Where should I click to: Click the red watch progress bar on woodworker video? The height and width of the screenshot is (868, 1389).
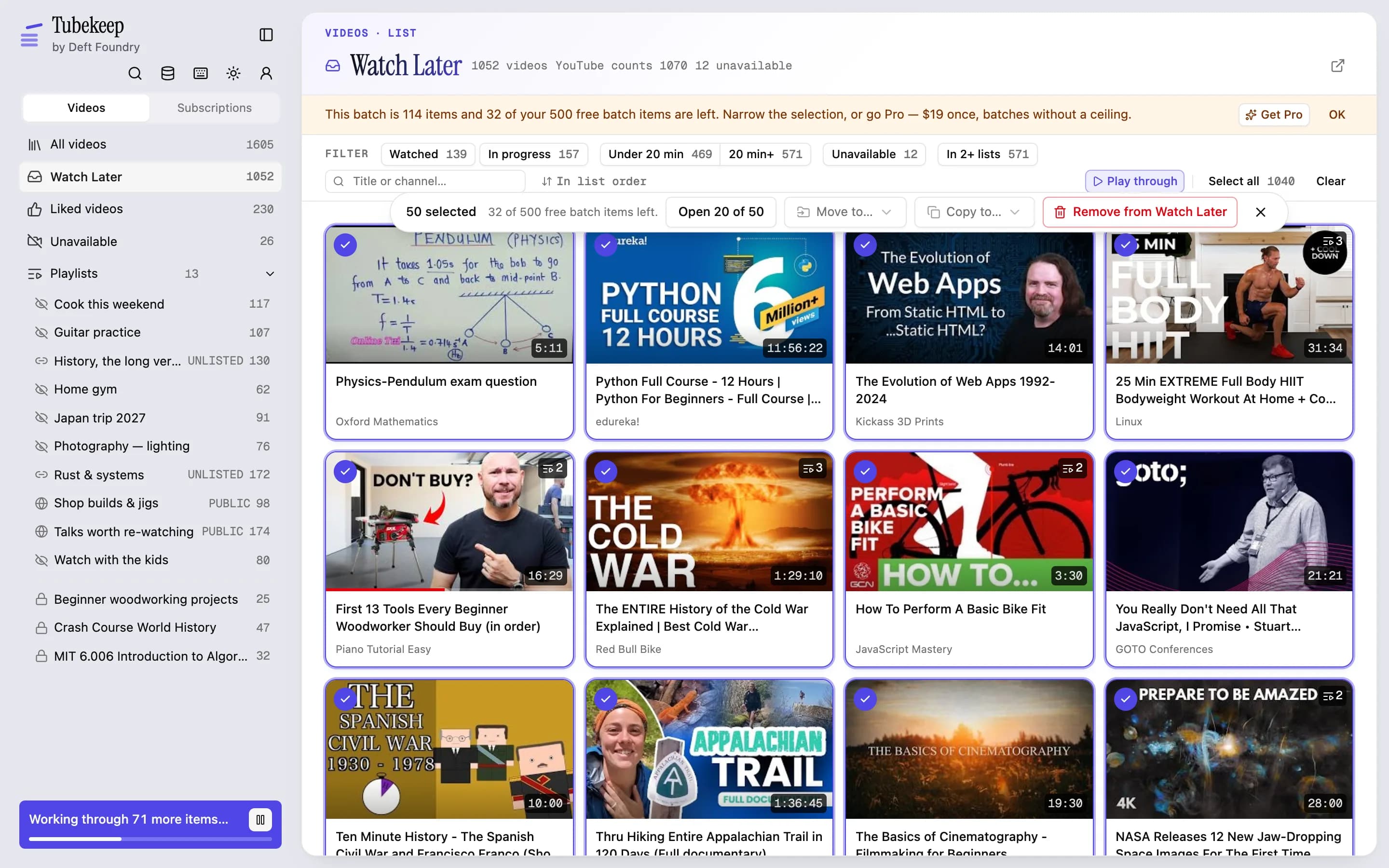(x=384, y=589)
